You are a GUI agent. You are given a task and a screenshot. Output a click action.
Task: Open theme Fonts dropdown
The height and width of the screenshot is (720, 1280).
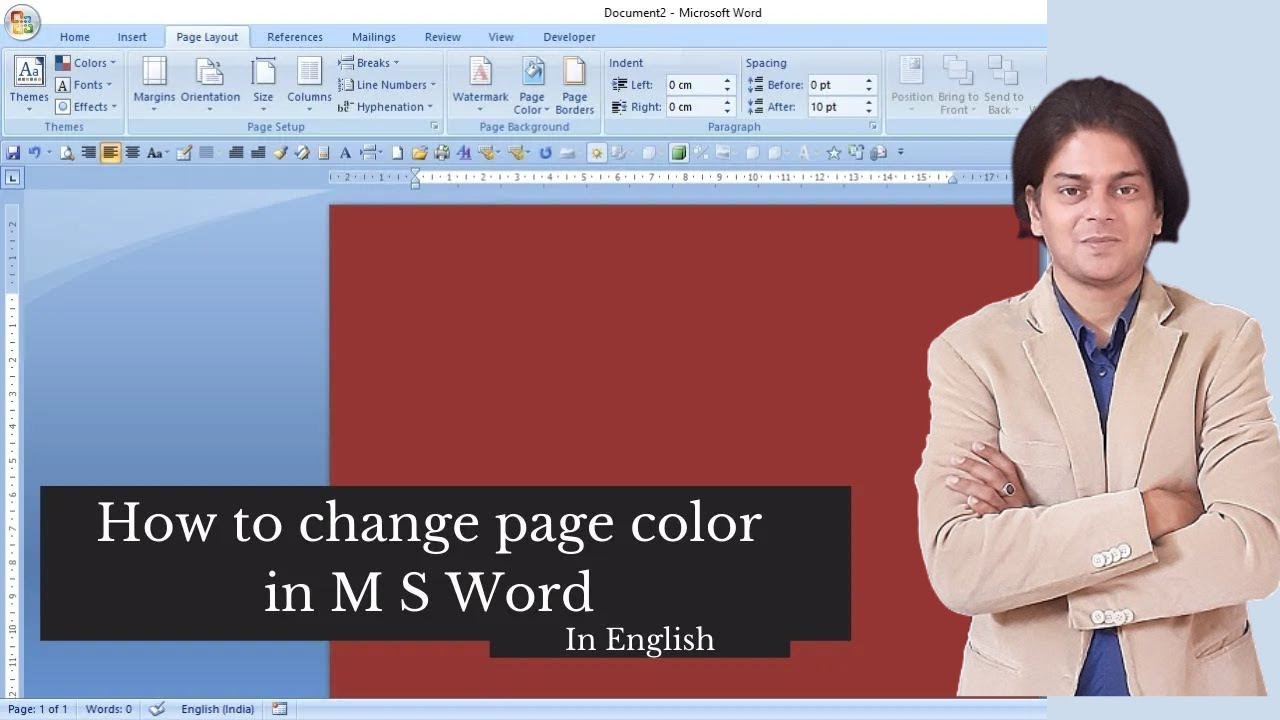tap(84, 85)
